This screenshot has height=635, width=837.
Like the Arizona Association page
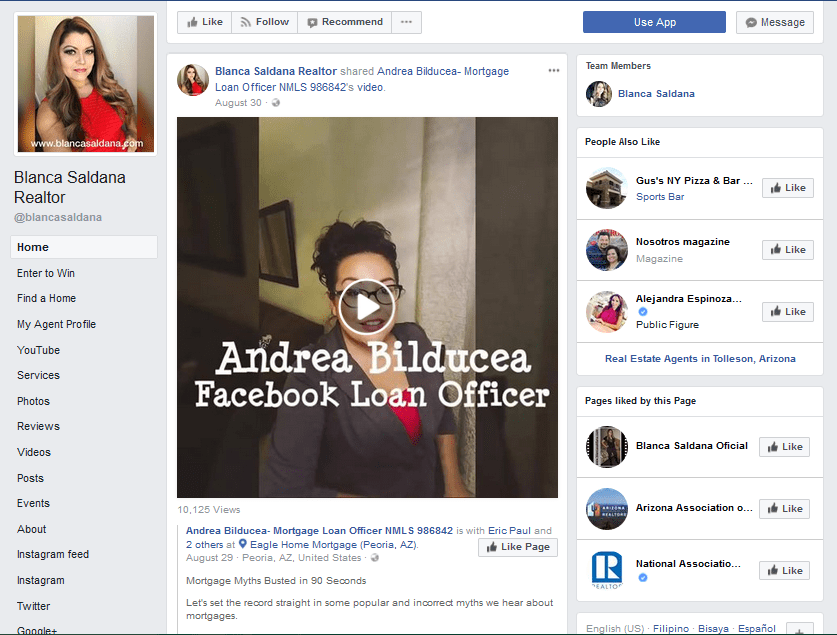tap(784, 509)
